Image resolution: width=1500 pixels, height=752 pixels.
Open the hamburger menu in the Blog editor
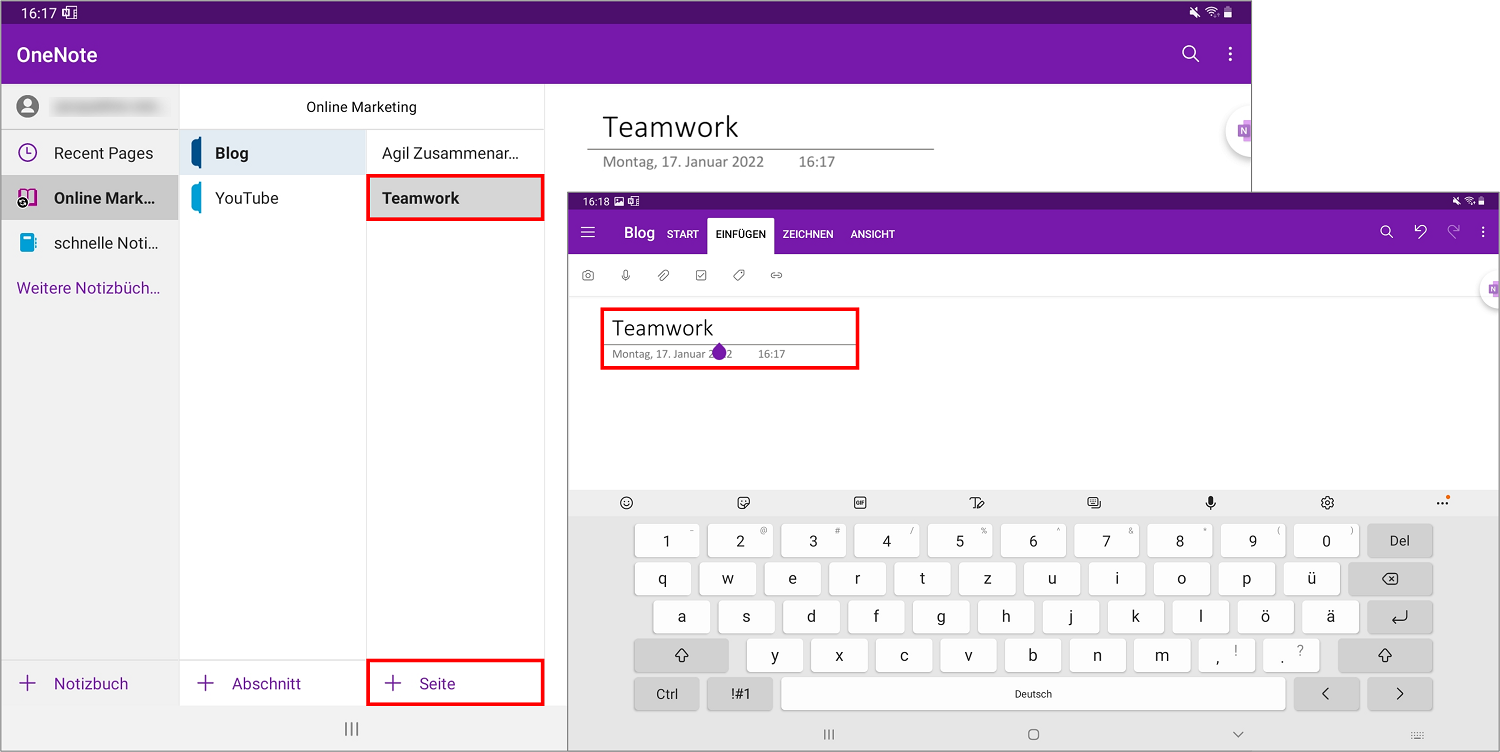[588, 232]
